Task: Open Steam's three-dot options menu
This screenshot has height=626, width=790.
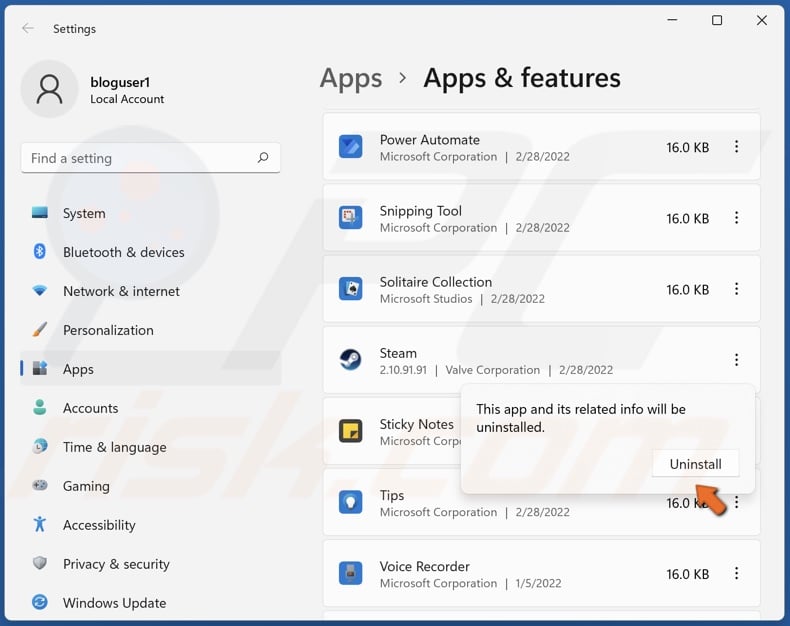Action: tap(736, 360)
